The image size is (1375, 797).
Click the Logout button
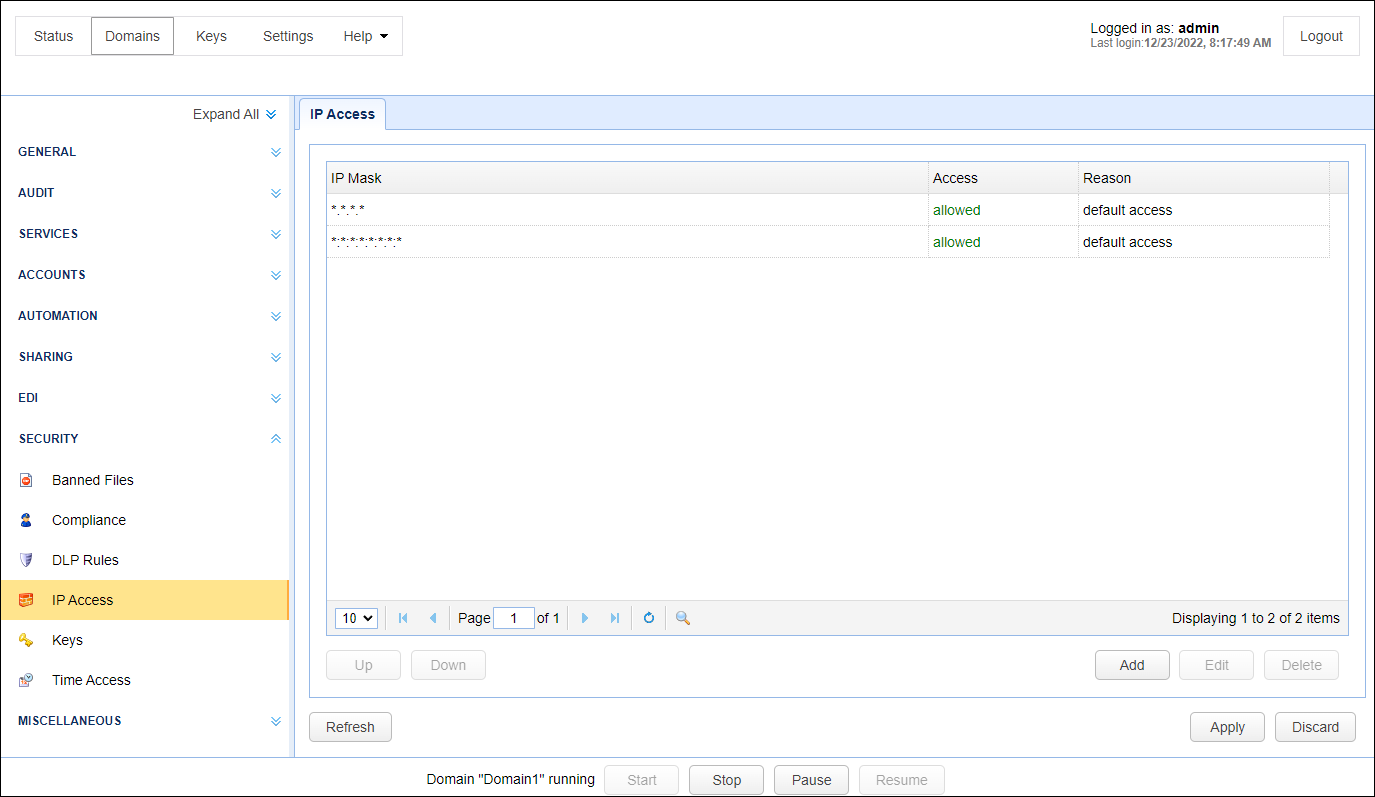click(x=1321, y=36)
